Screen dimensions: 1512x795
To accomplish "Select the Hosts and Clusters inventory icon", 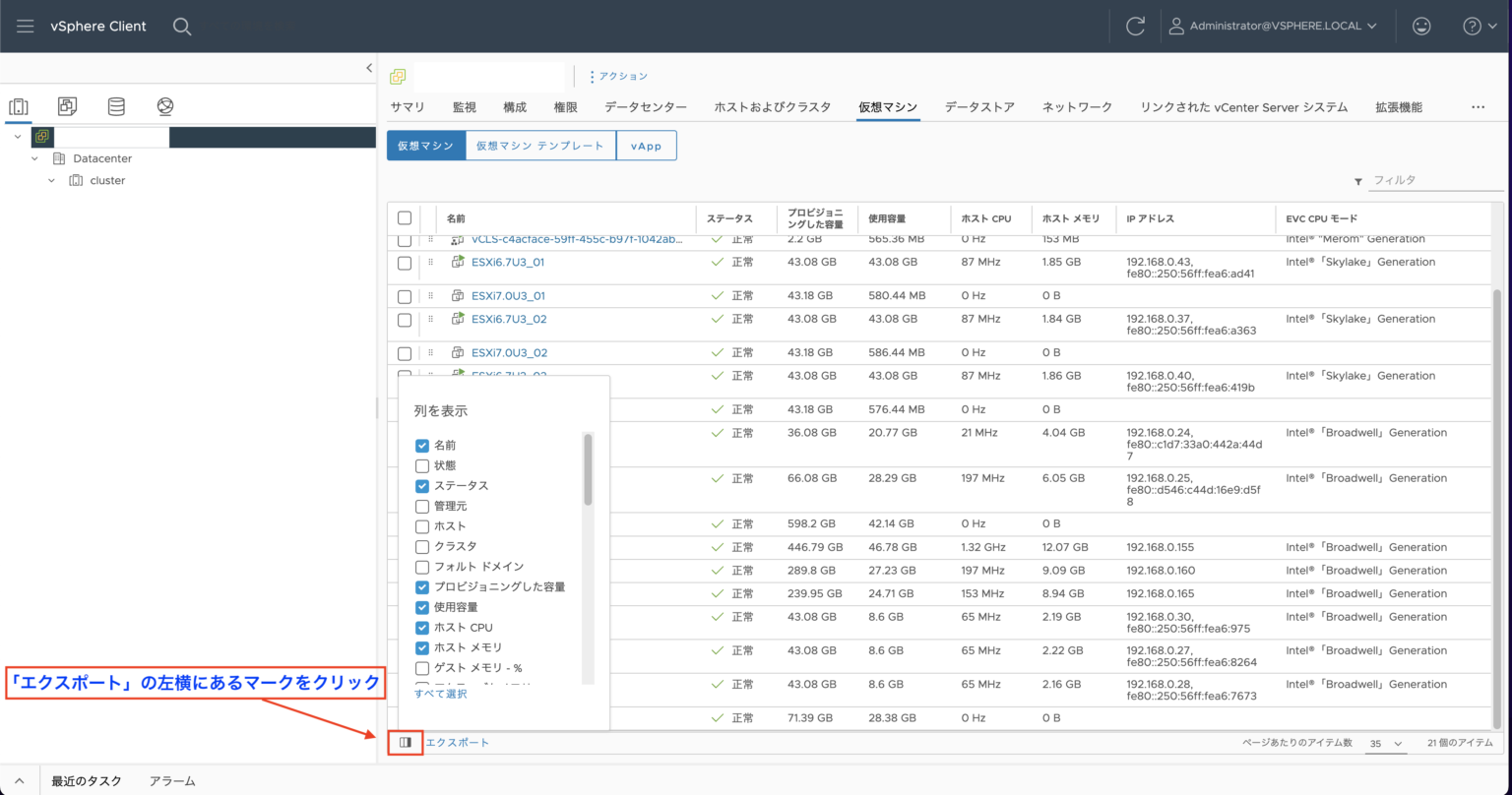I will click(17, 105).
